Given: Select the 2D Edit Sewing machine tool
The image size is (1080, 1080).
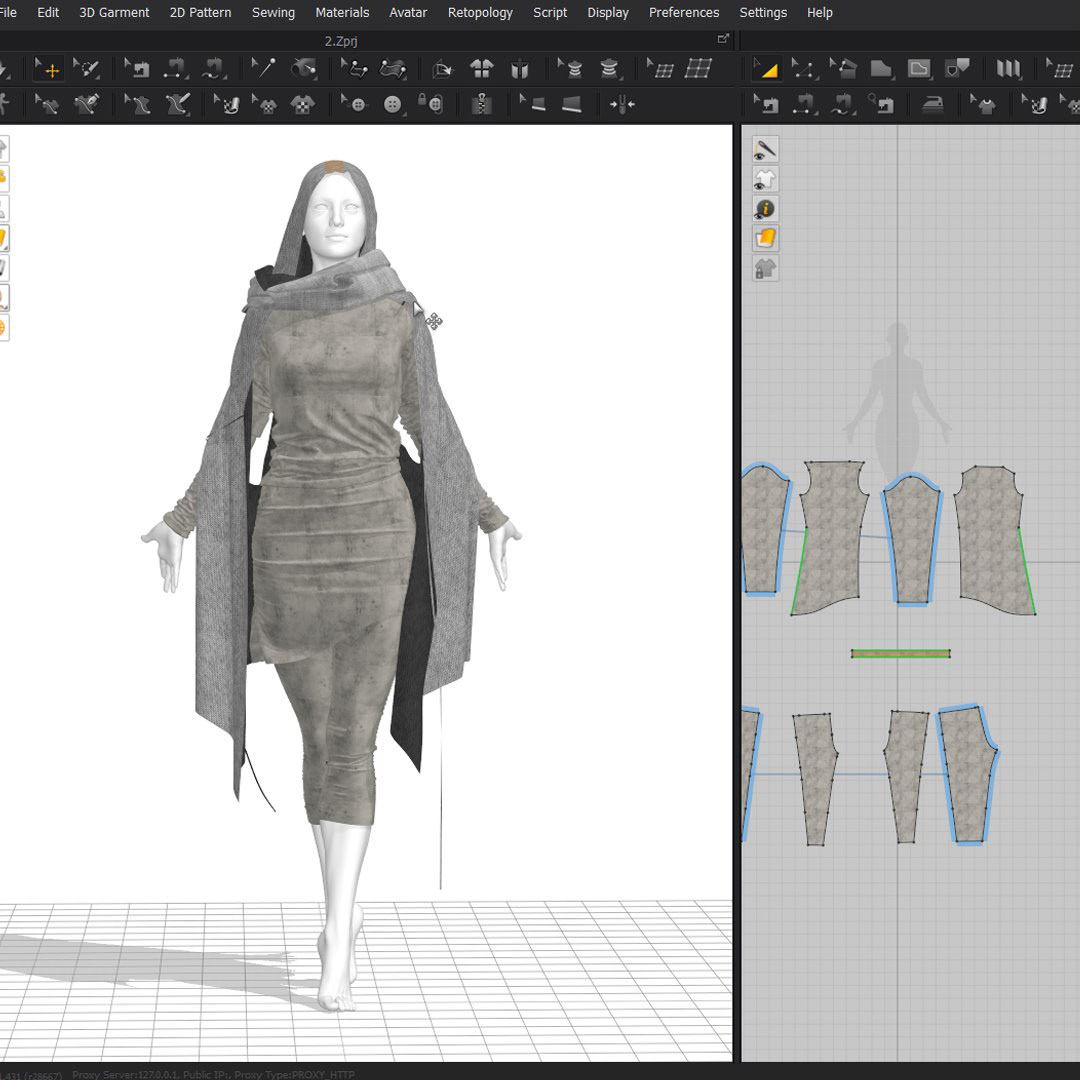Looking at the screenshot, I should click(x=766, y=104).
